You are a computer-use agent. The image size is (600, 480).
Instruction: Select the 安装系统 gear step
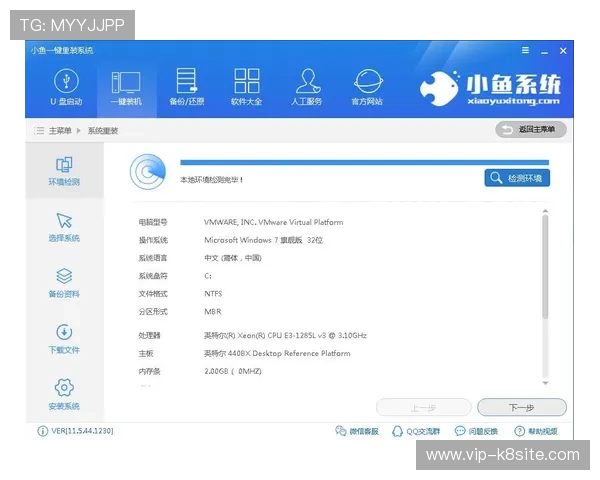click(64, 395)
